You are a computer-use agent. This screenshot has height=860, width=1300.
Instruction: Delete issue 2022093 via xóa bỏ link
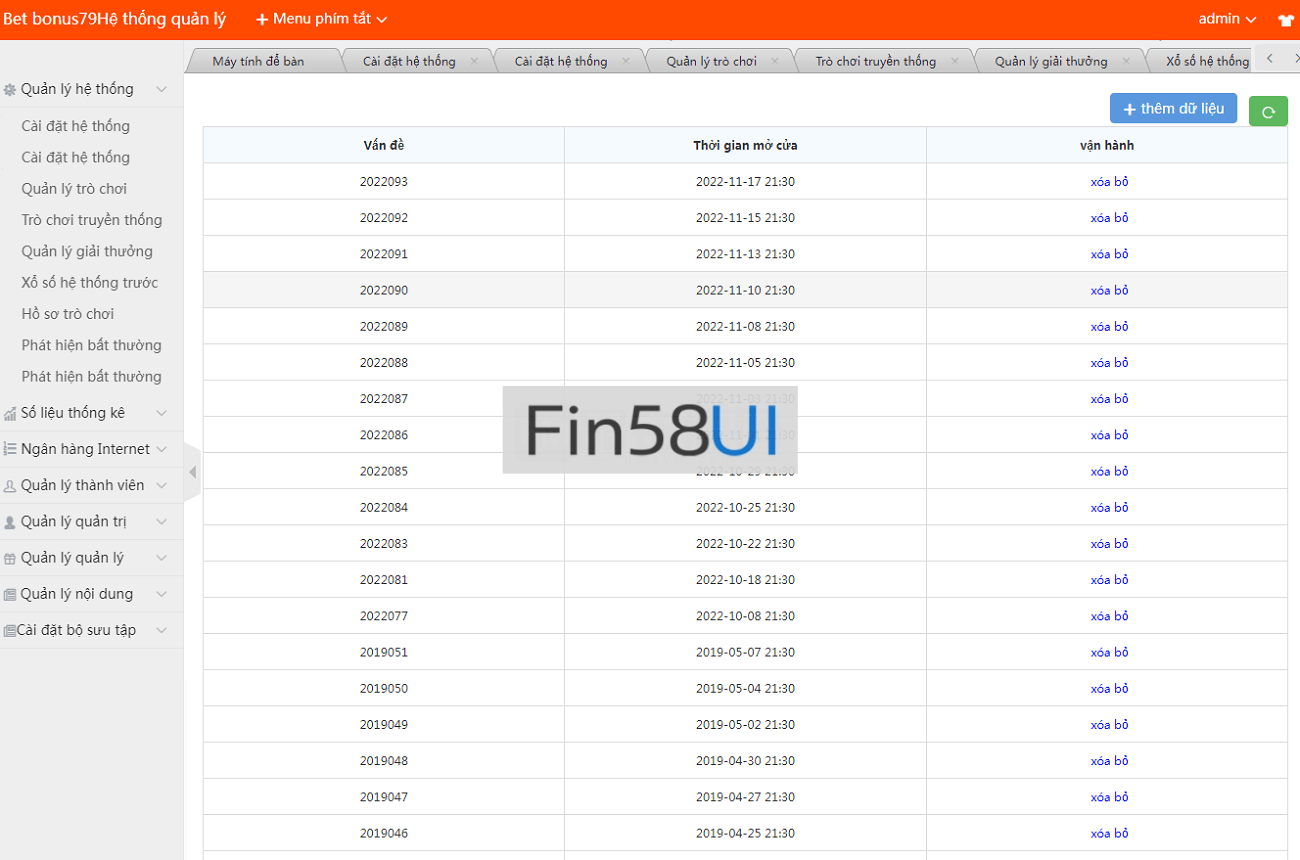click(x=1109, y=182)
